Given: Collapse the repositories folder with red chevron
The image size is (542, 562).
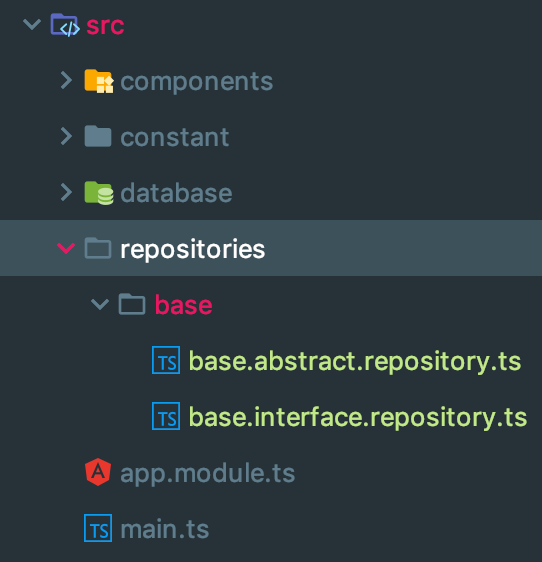Looking at the screenshot, I should pos(66,248).
